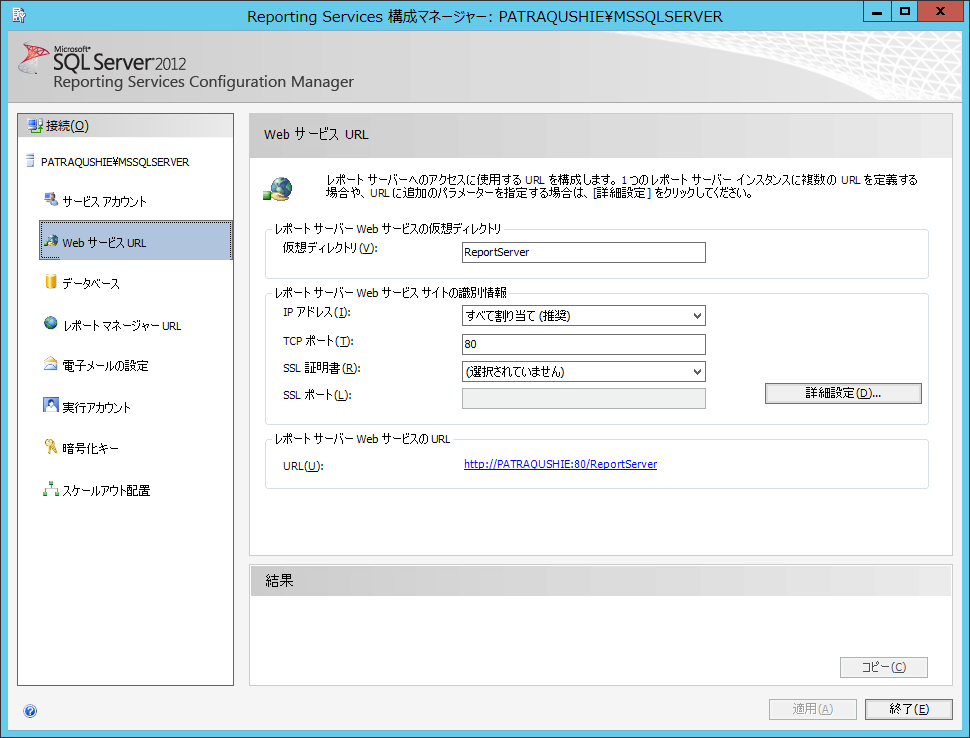The width and height of the screenshot is (970, 738).
Task: Click the SSL ポート(L): label
Action: point(317,395)
